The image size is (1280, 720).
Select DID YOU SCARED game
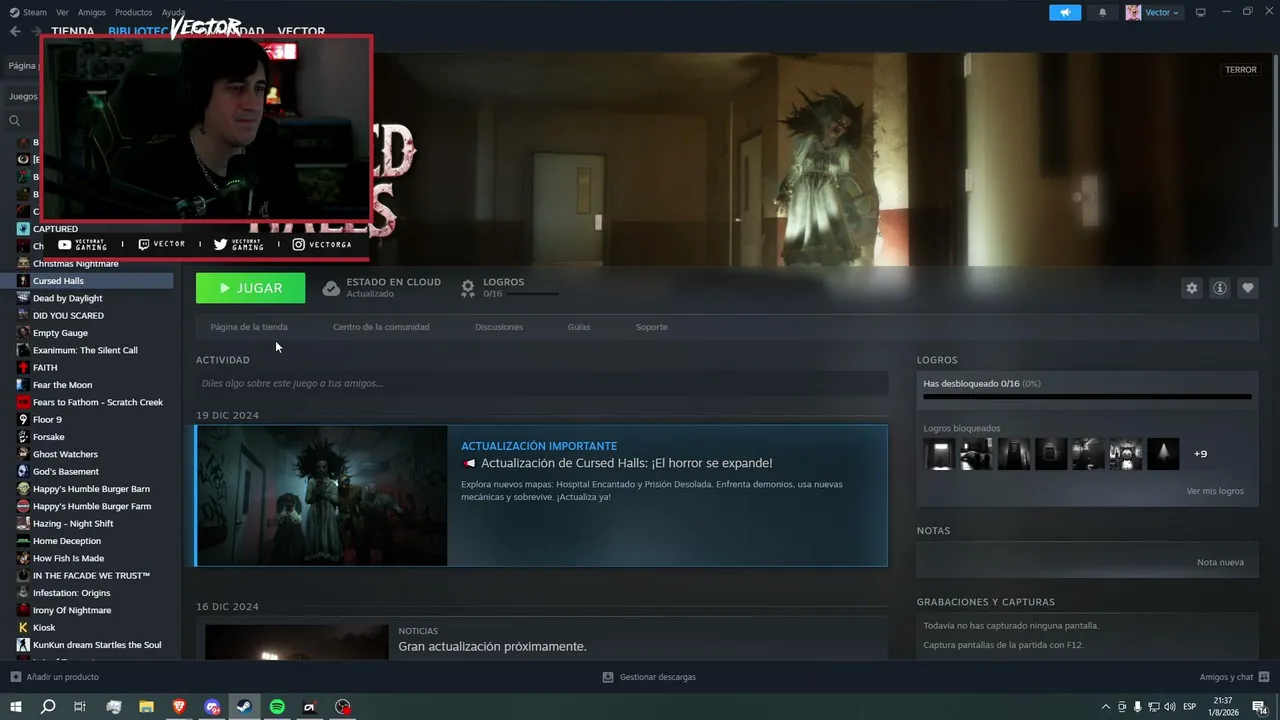click(x=68, y=316)
